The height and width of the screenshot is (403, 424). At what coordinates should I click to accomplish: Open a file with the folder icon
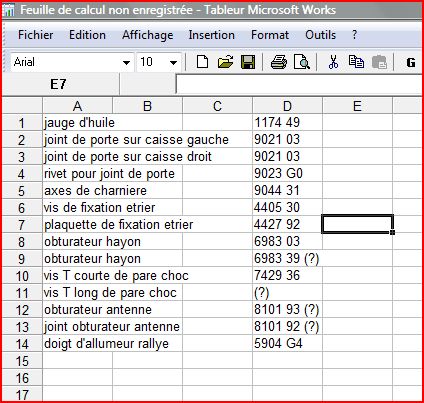pos(225,62)
